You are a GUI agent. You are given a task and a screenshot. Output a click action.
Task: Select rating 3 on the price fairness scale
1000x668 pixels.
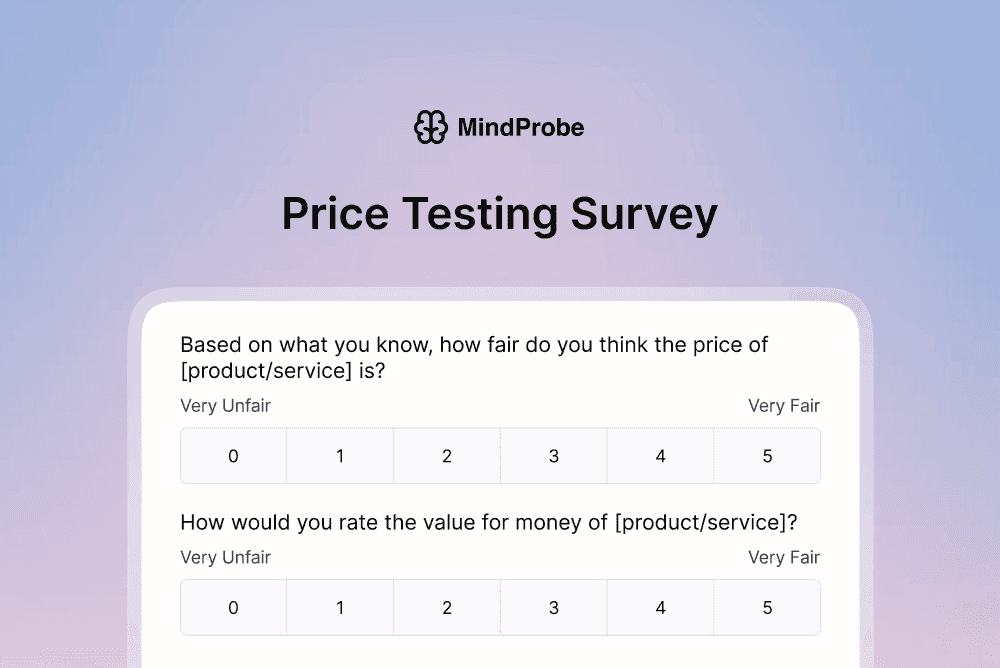(553, 456)
